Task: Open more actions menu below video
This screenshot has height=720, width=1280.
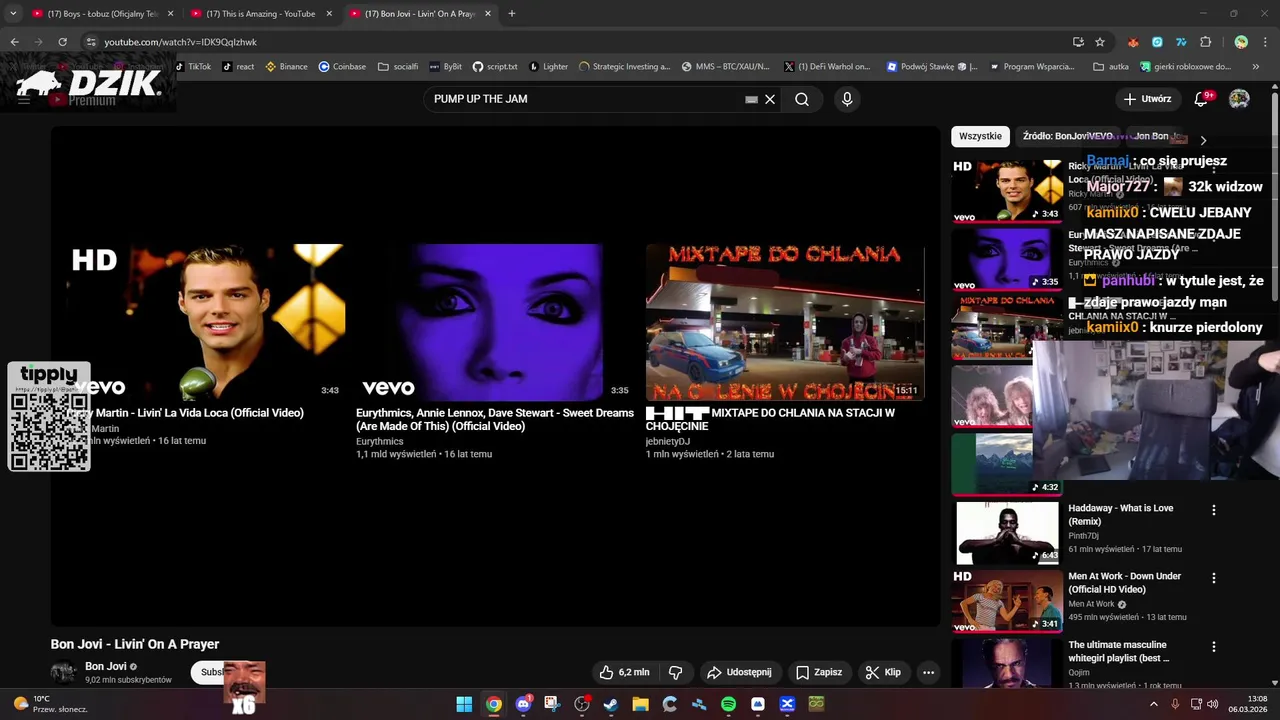Action: point(928,672)
